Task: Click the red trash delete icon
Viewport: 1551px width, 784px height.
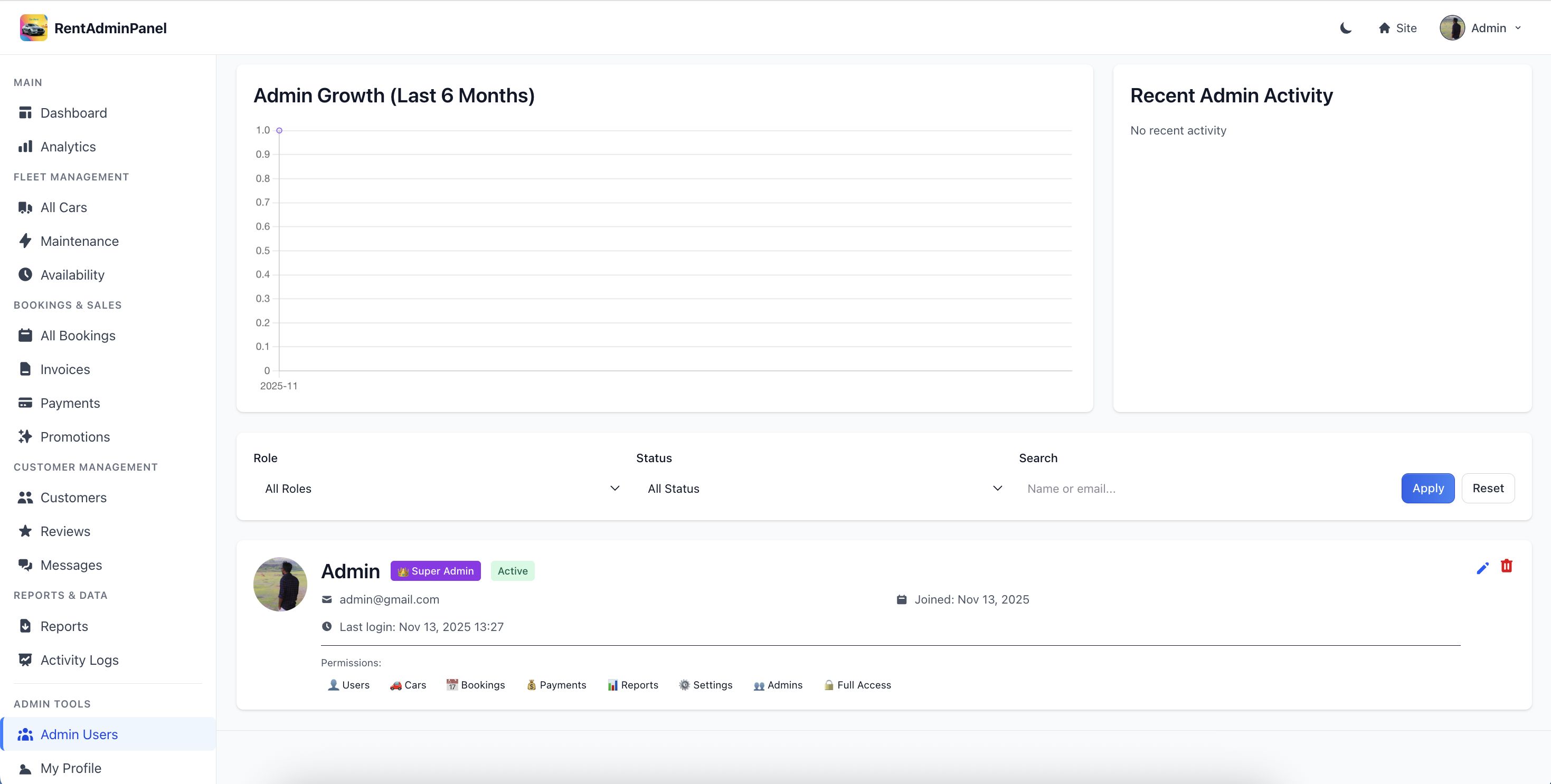Action: [x=1507, y=566]
